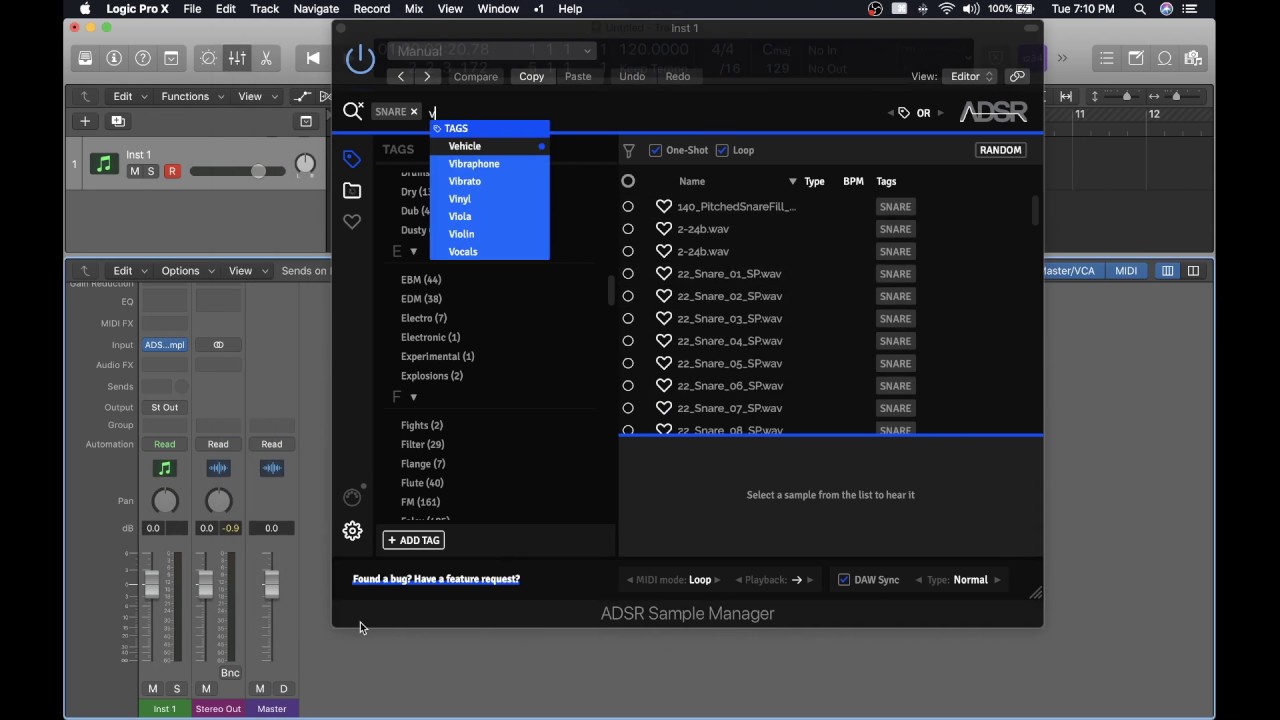Duplicate track button next to plus
This screenshot has height=720, width=1280.
pos(118,121)
